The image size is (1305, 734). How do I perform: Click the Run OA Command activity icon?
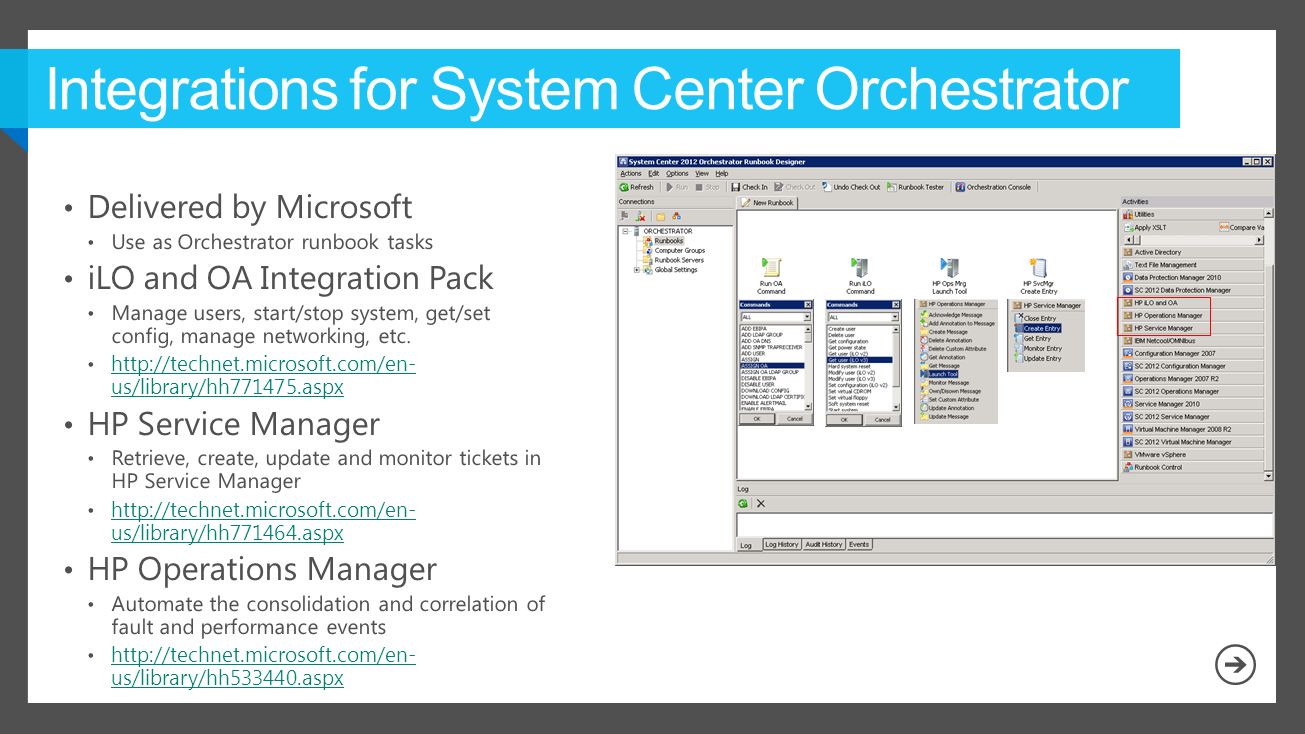(771, 267)
